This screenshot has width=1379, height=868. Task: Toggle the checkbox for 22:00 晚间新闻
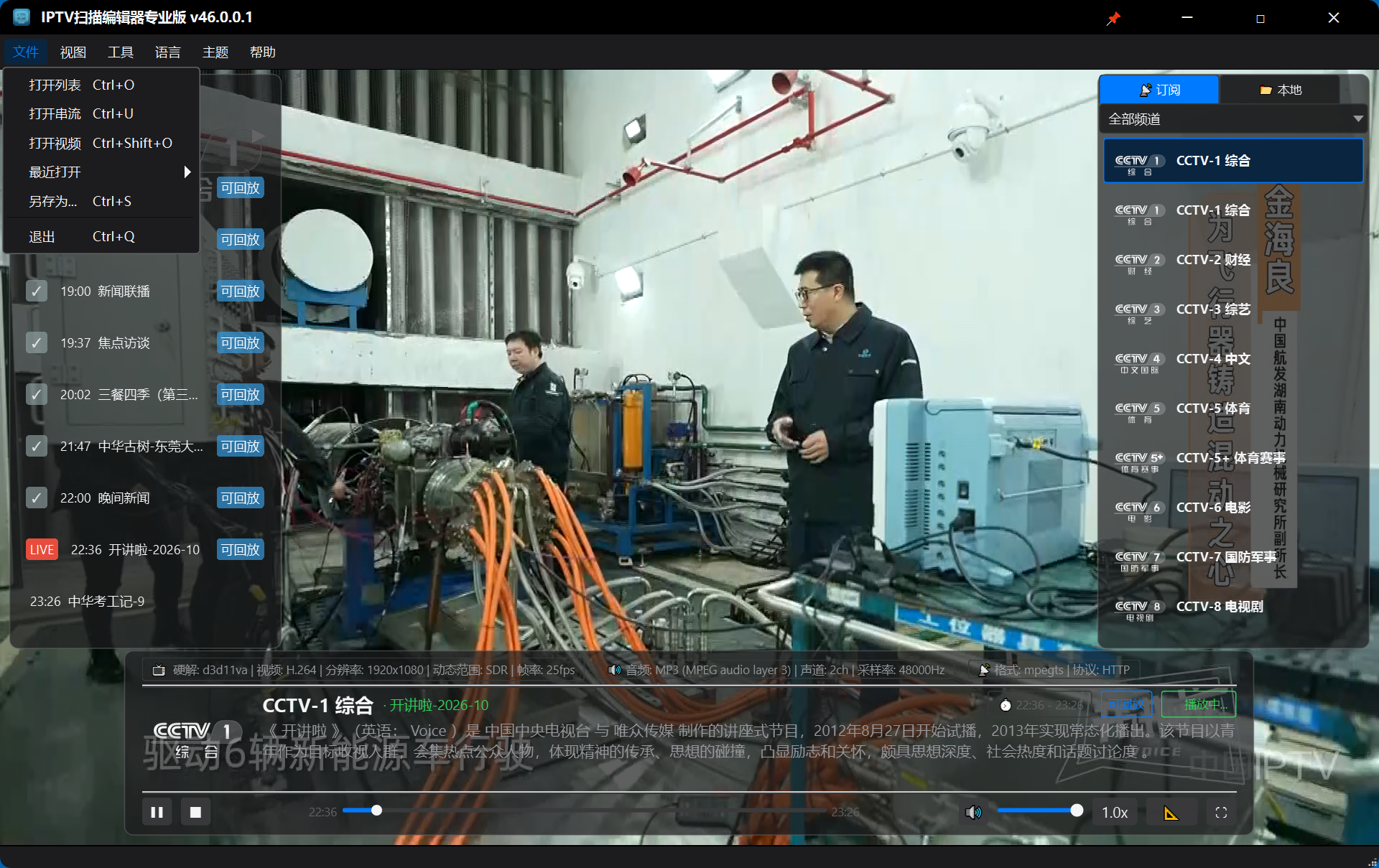tap(37, 498)
